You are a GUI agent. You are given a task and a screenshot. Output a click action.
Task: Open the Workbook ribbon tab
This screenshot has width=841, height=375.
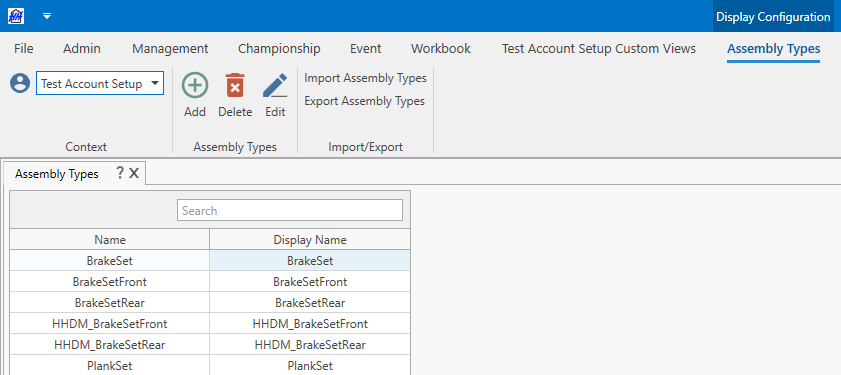(441, 48)
